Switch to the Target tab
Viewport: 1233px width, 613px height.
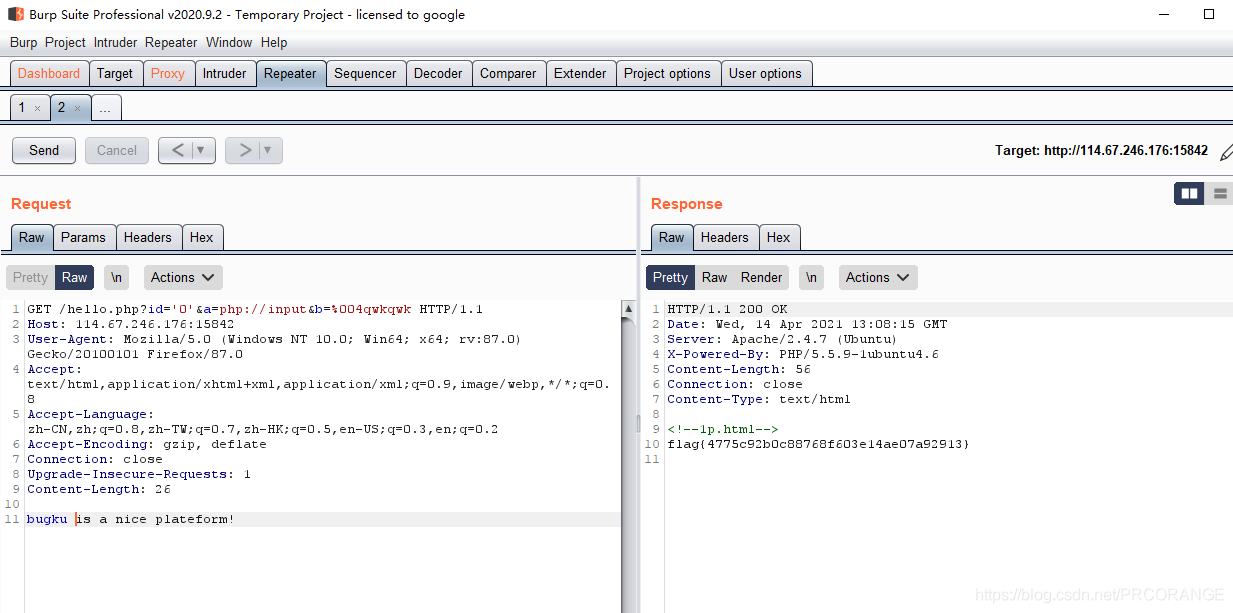click(x=115, y=73)
